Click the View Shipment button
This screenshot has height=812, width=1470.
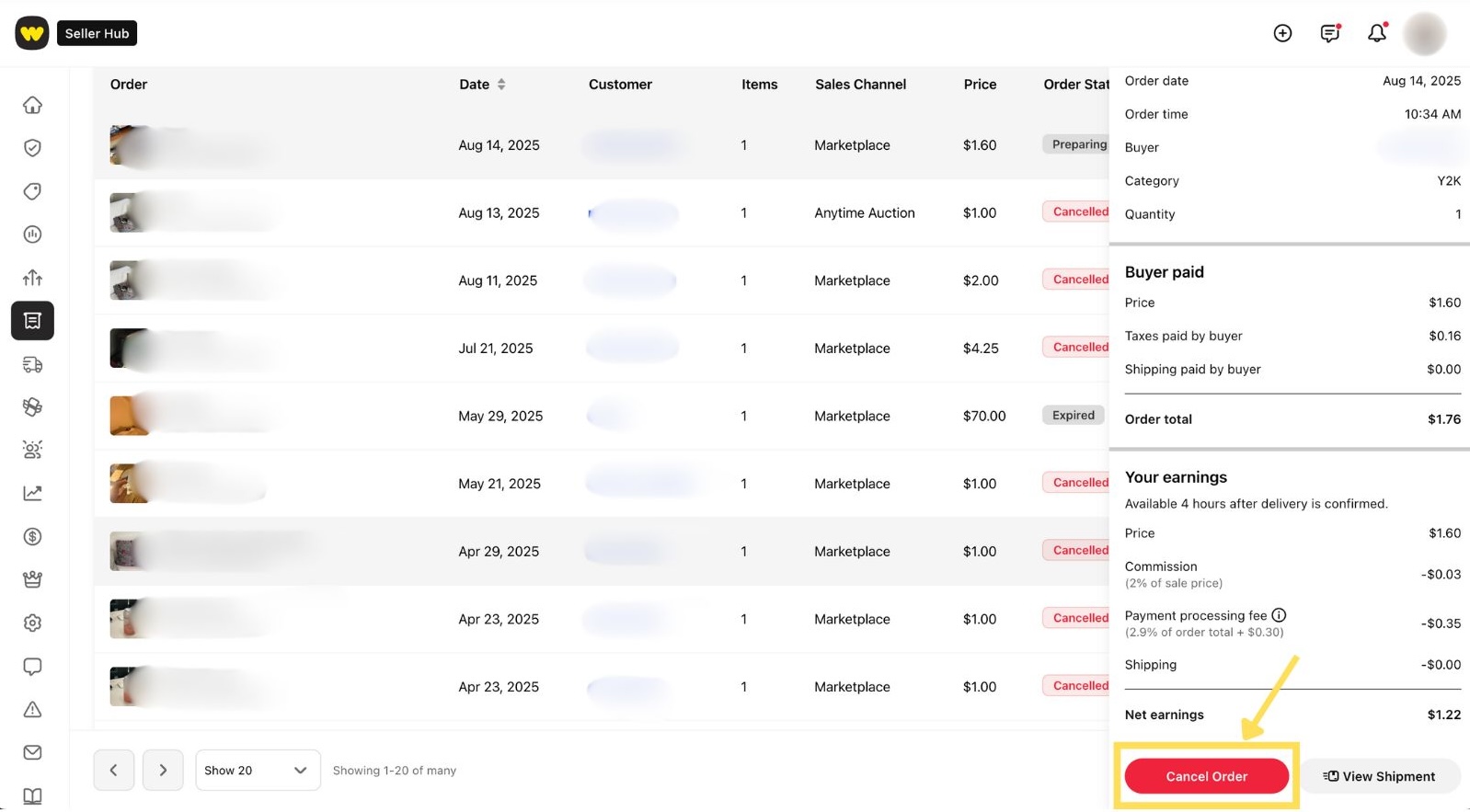pos(1379,776)
